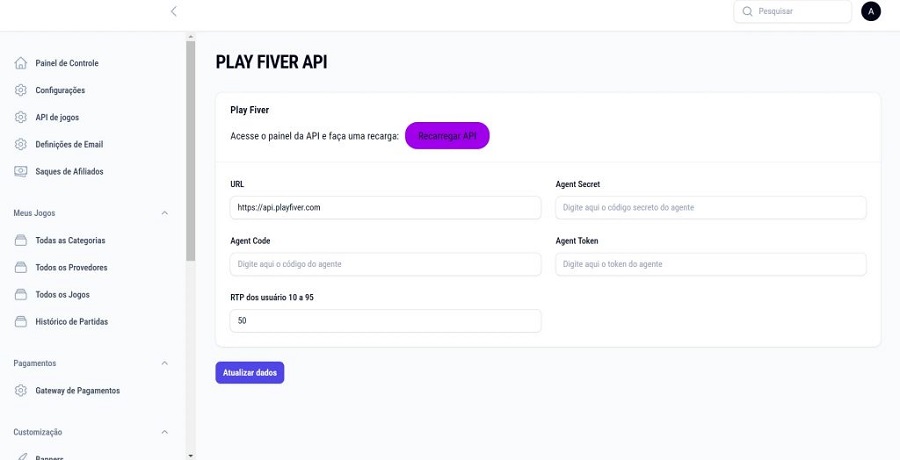Open the user avatar menu
Image resolution: width=900 pixels, height=460 pixels.
click(x=870, y=11)
